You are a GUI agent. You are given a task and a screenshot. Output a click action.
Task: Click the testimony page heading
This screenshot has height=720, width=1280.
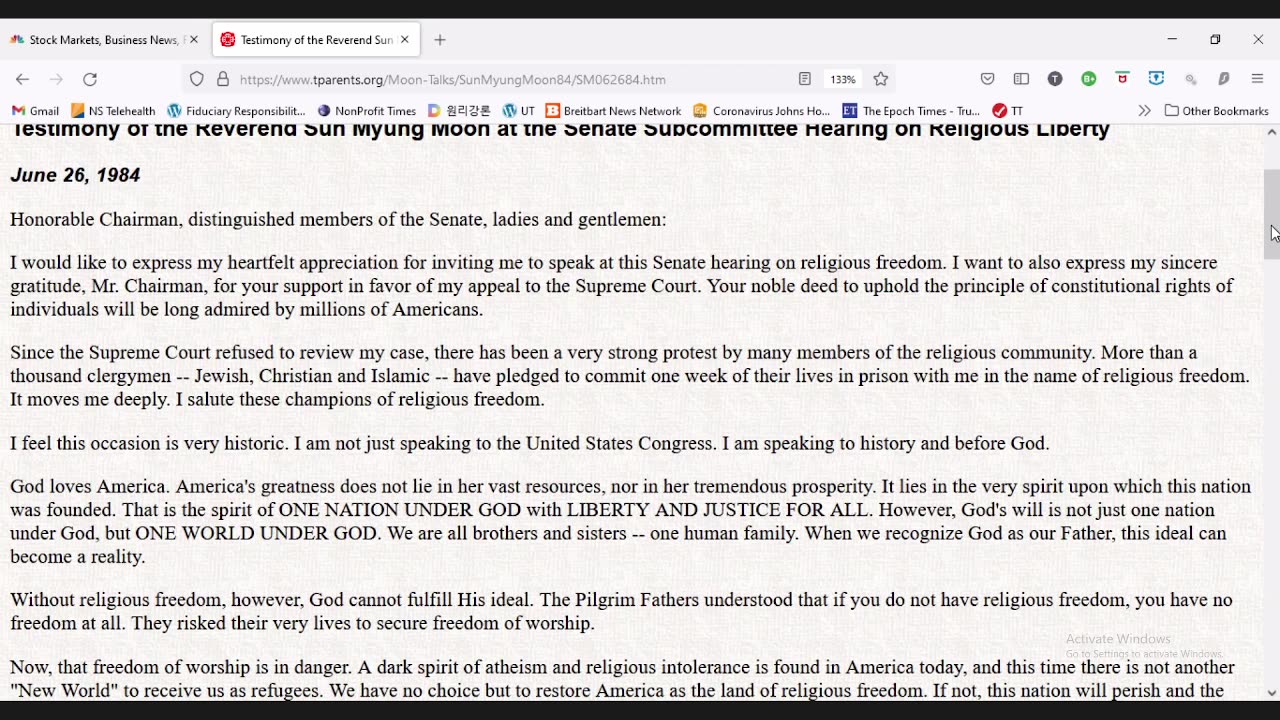coord(560,130)
